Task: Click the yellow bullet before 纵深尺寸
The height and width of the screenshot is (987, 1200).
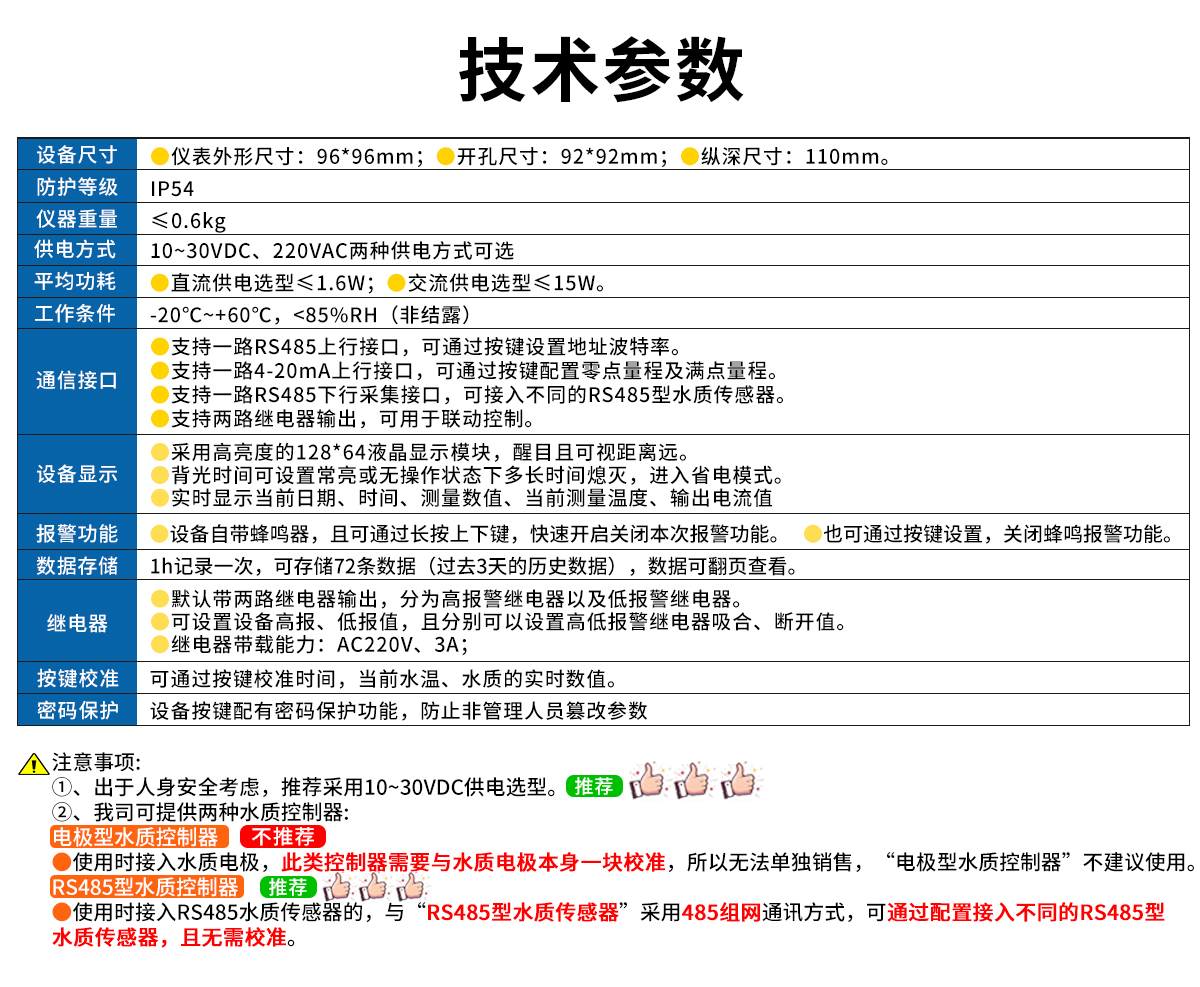Action: pyautogui.click(x=688, y=156)
